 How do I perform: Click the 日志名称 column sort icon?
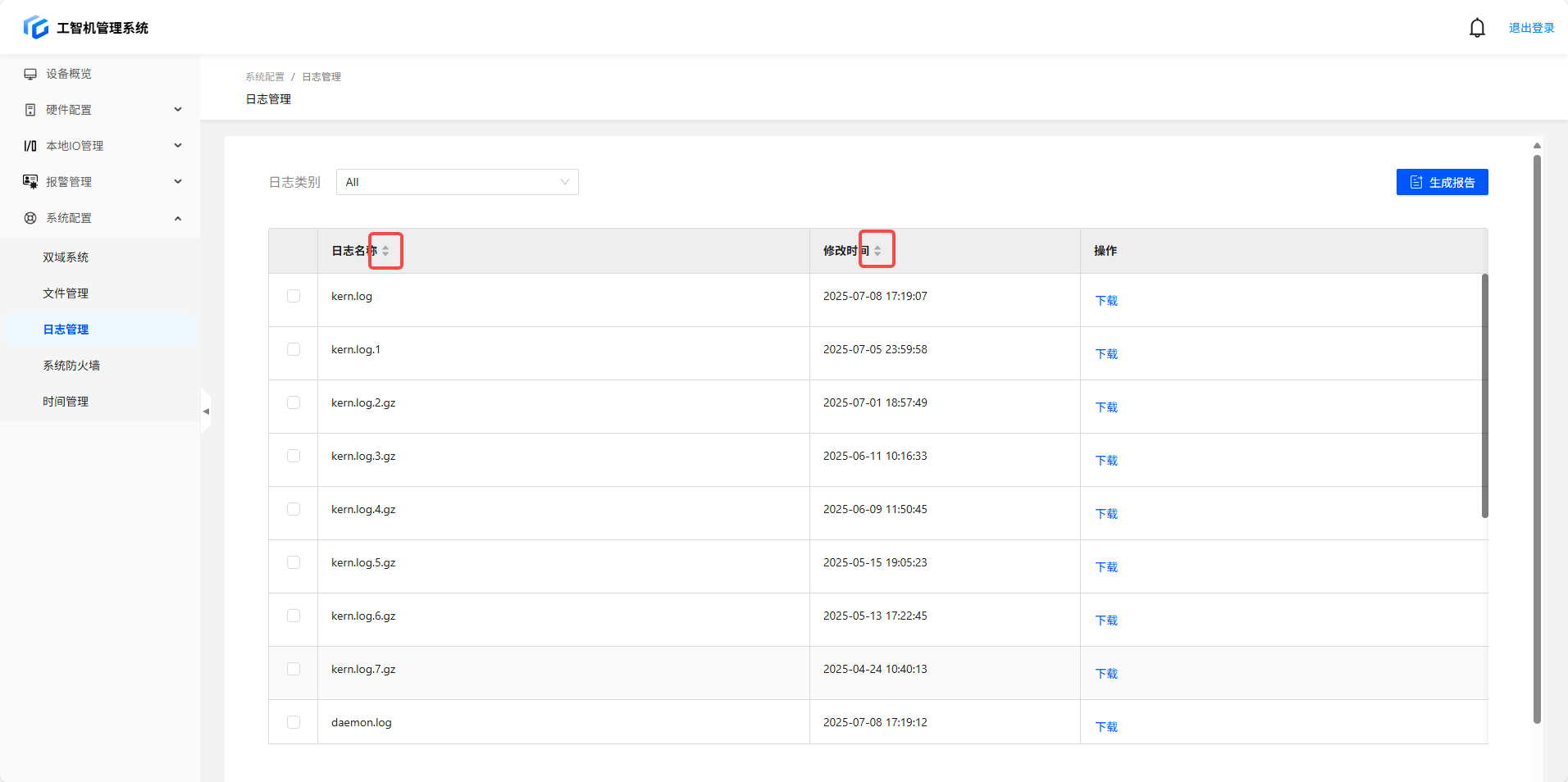(385, 251)
